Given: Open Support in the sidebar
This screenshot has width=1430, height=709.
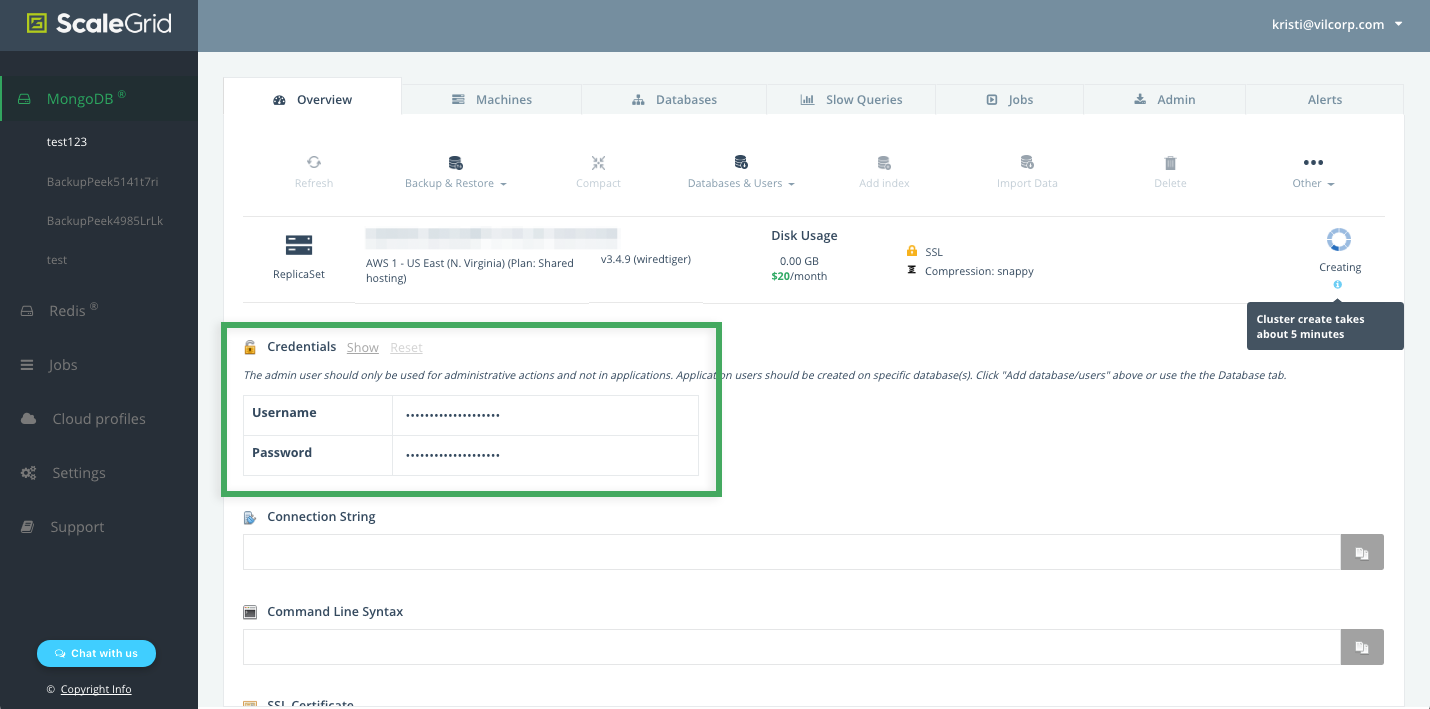Looking at the screenshot, I should tap(77, 527).
